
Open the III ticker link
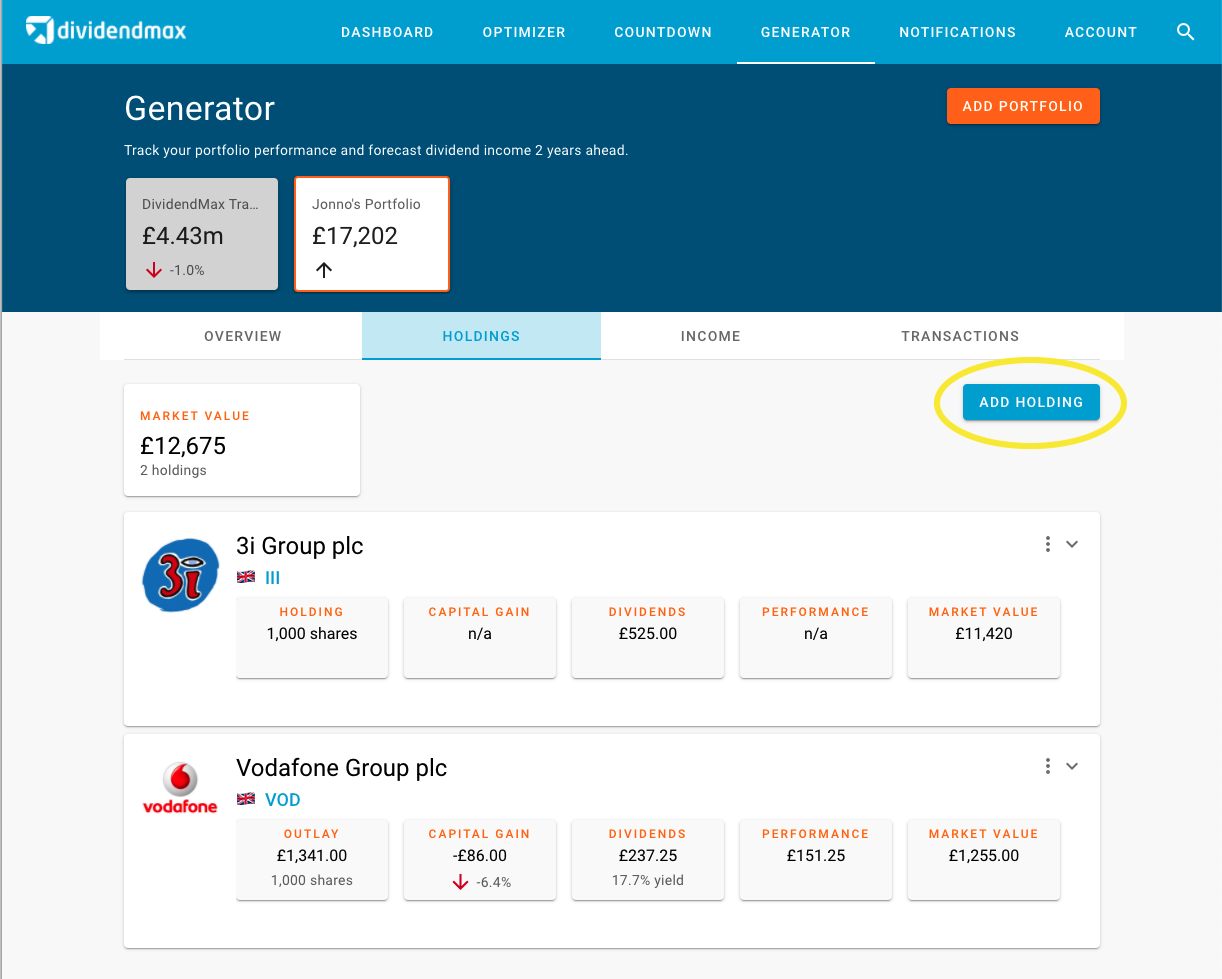pyautogui.click(x=273, y=577)
